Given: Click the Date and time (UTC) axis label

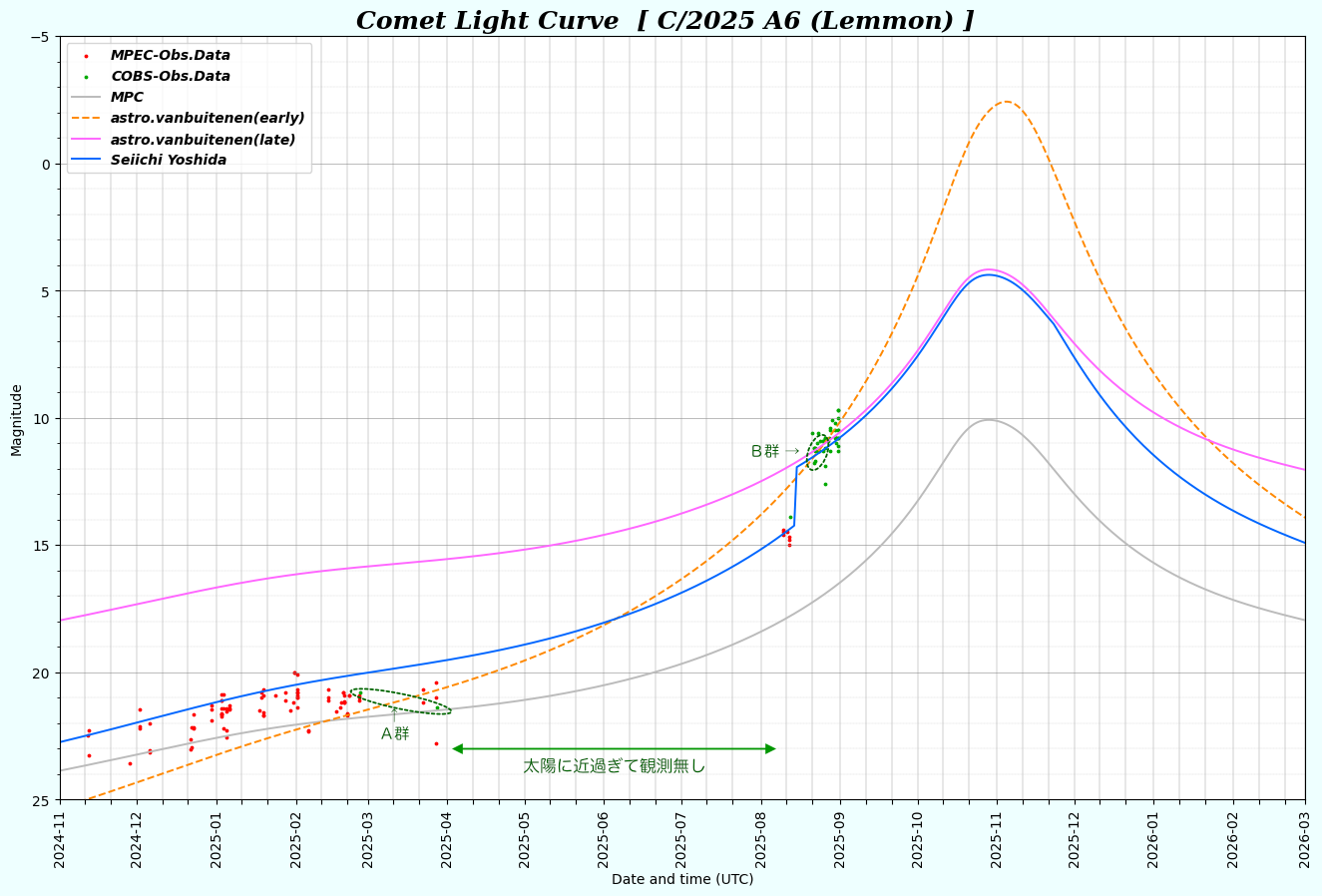Looking at the screenshot, I should (x=682, y=879).
